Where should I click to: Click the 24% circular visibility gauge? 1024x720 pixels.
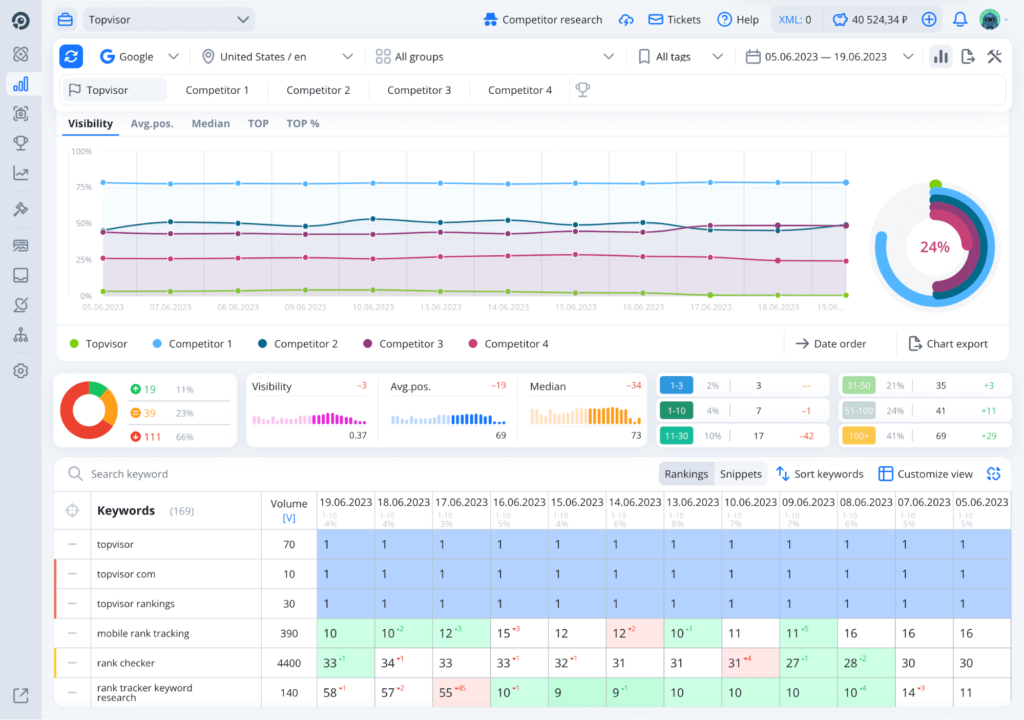click(x=935, y=247)
